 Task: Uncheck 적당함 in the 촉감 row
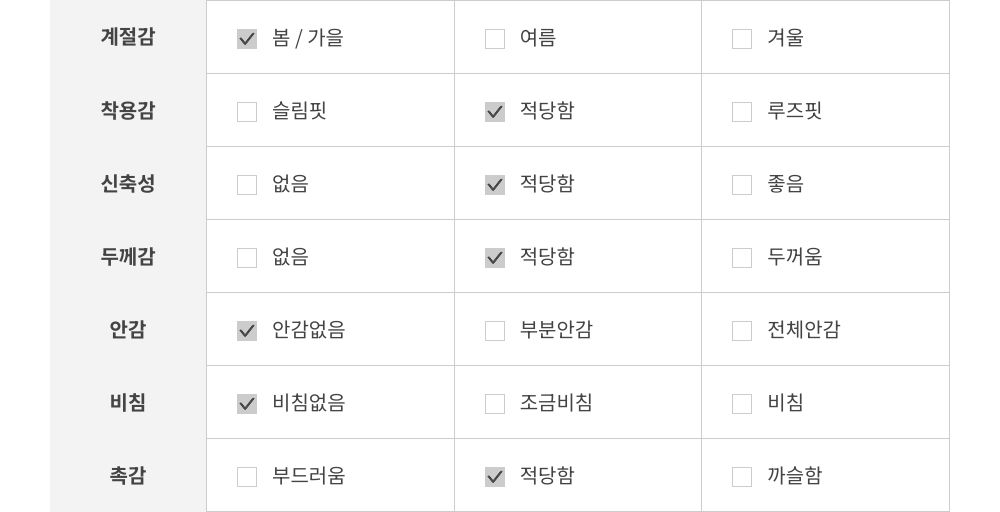(495, 477)
